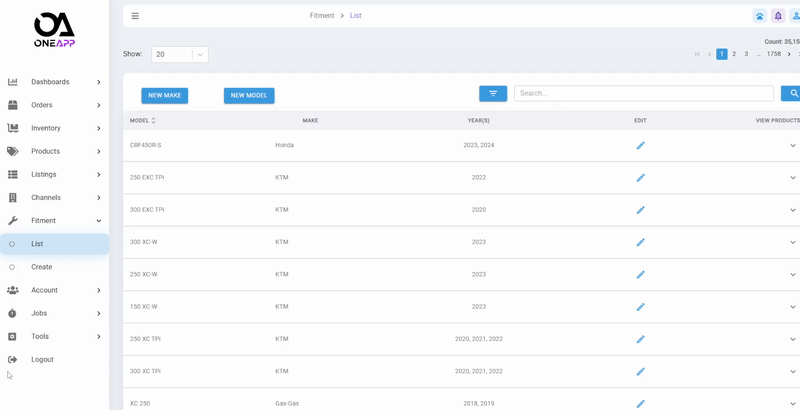
Task: Click the NEW MODEL button
Action: pyautogui.click(x=249, y=95)
